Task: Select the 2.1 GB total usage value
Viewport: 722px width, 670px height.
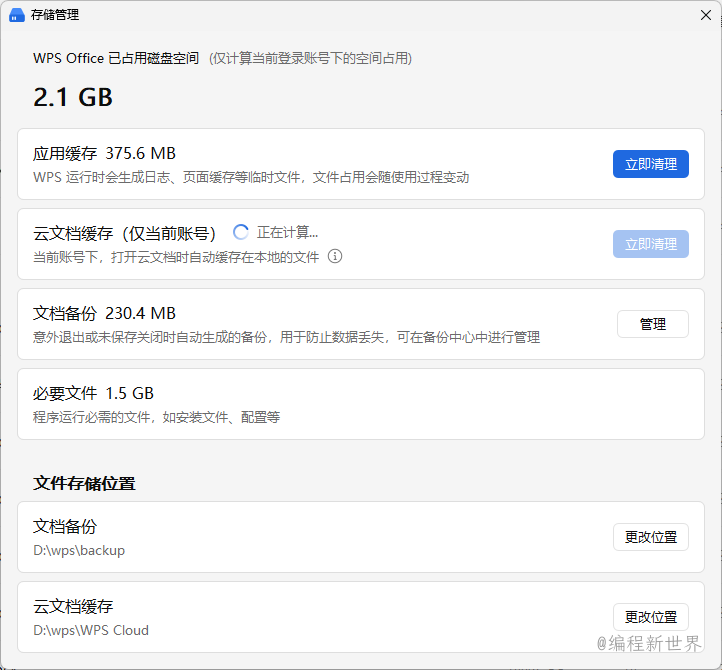Action: [x=73, y=97]
